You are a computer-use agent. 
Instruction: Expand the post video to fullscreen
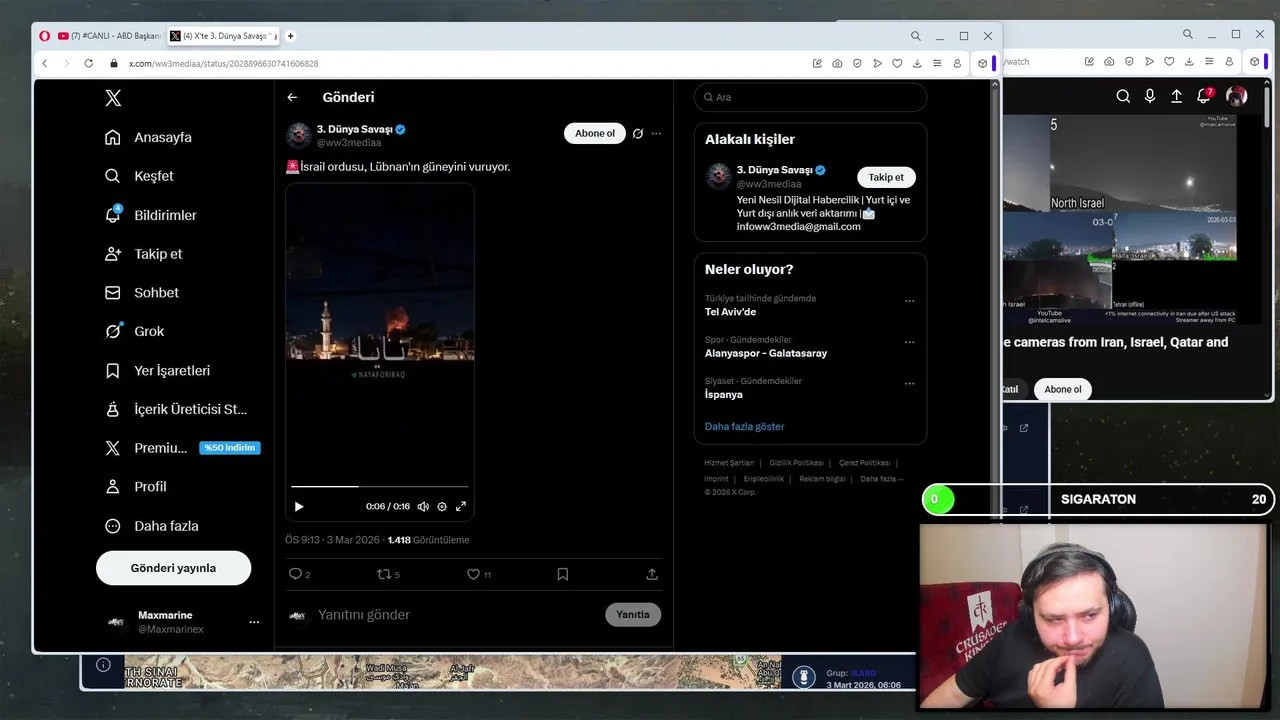(x=461, y=507)
